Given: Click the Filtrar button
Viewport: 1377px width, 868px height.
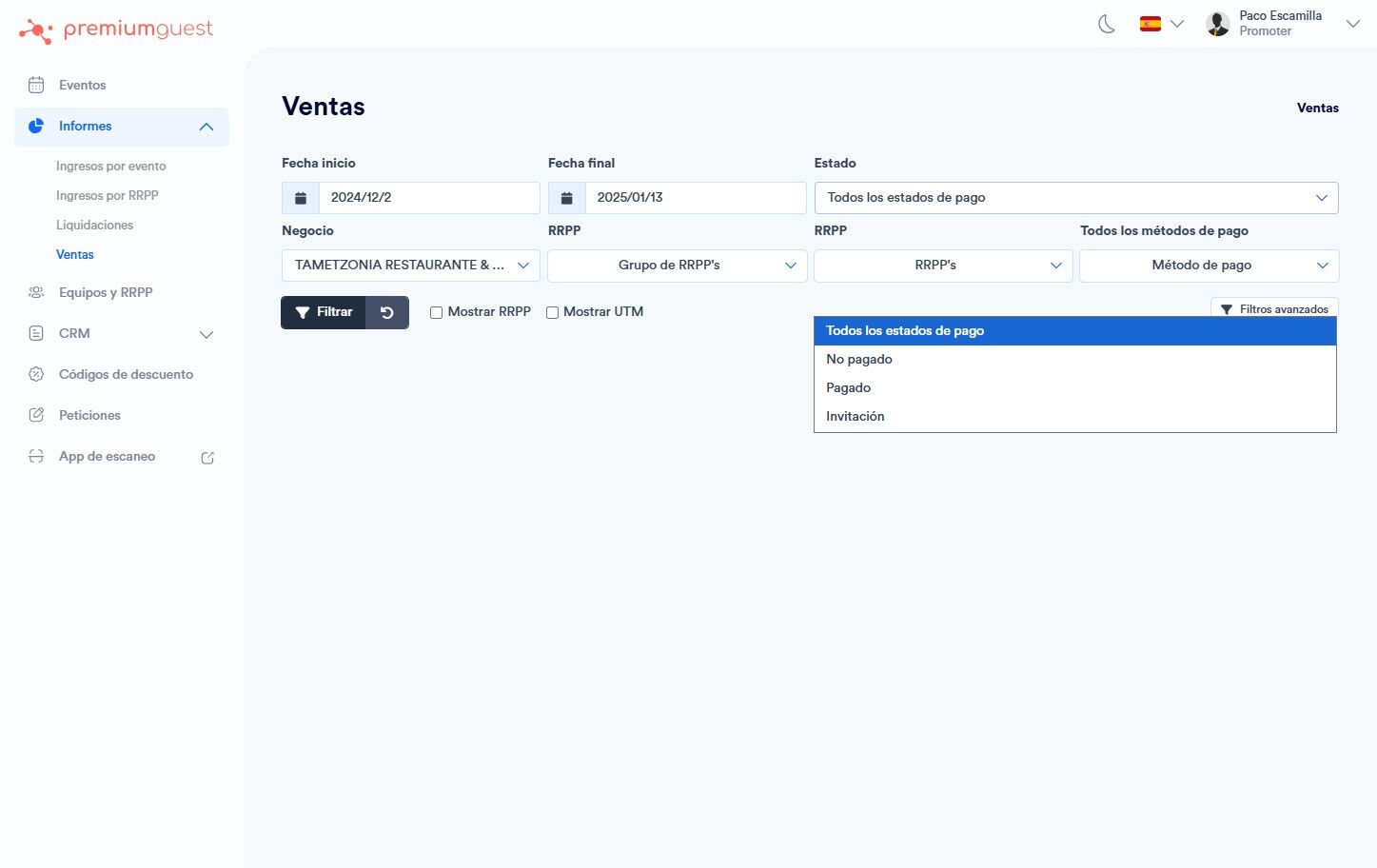Looking at the screenshot, I should coord(324,312).
